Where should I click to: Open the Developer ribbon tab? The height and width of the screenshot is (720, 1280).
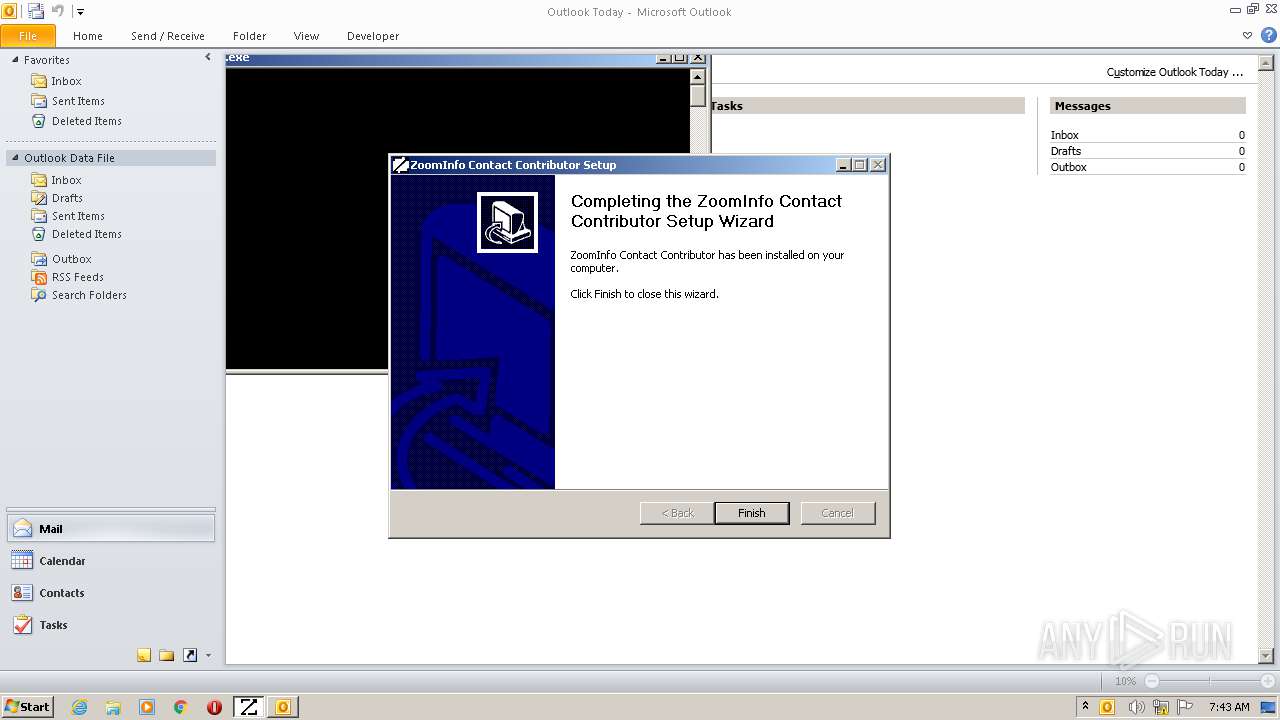click(373, 36)
